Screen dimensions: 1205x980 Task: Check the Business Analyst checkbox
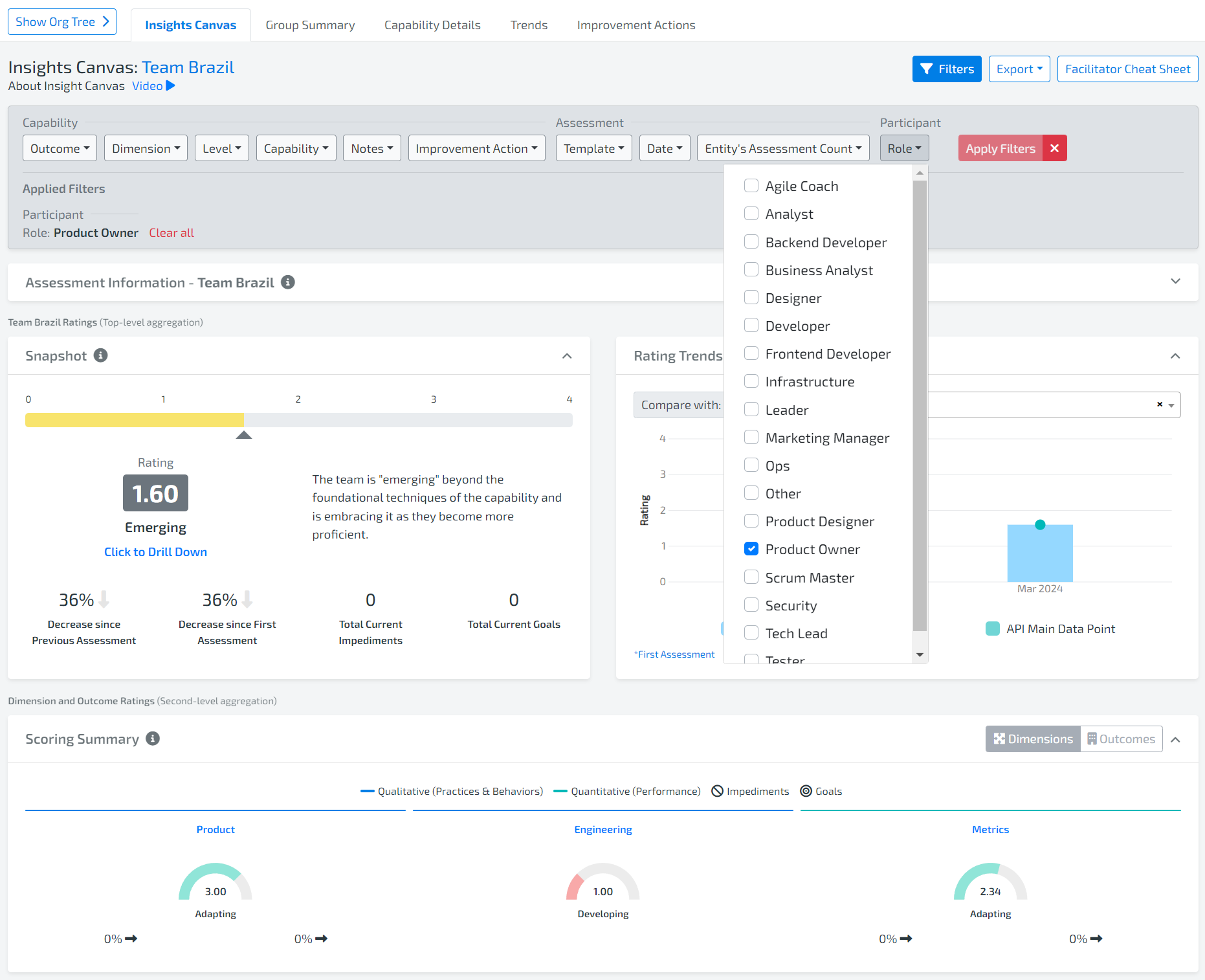point(751,270)
